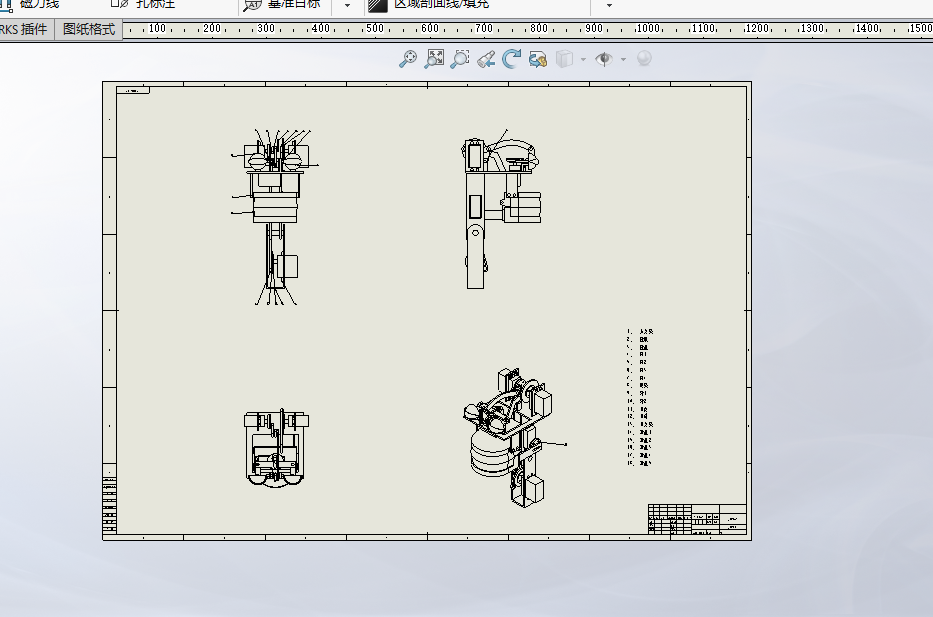
Task: Toggle the hide/show items eye icon
Action: tap(603, 59)
